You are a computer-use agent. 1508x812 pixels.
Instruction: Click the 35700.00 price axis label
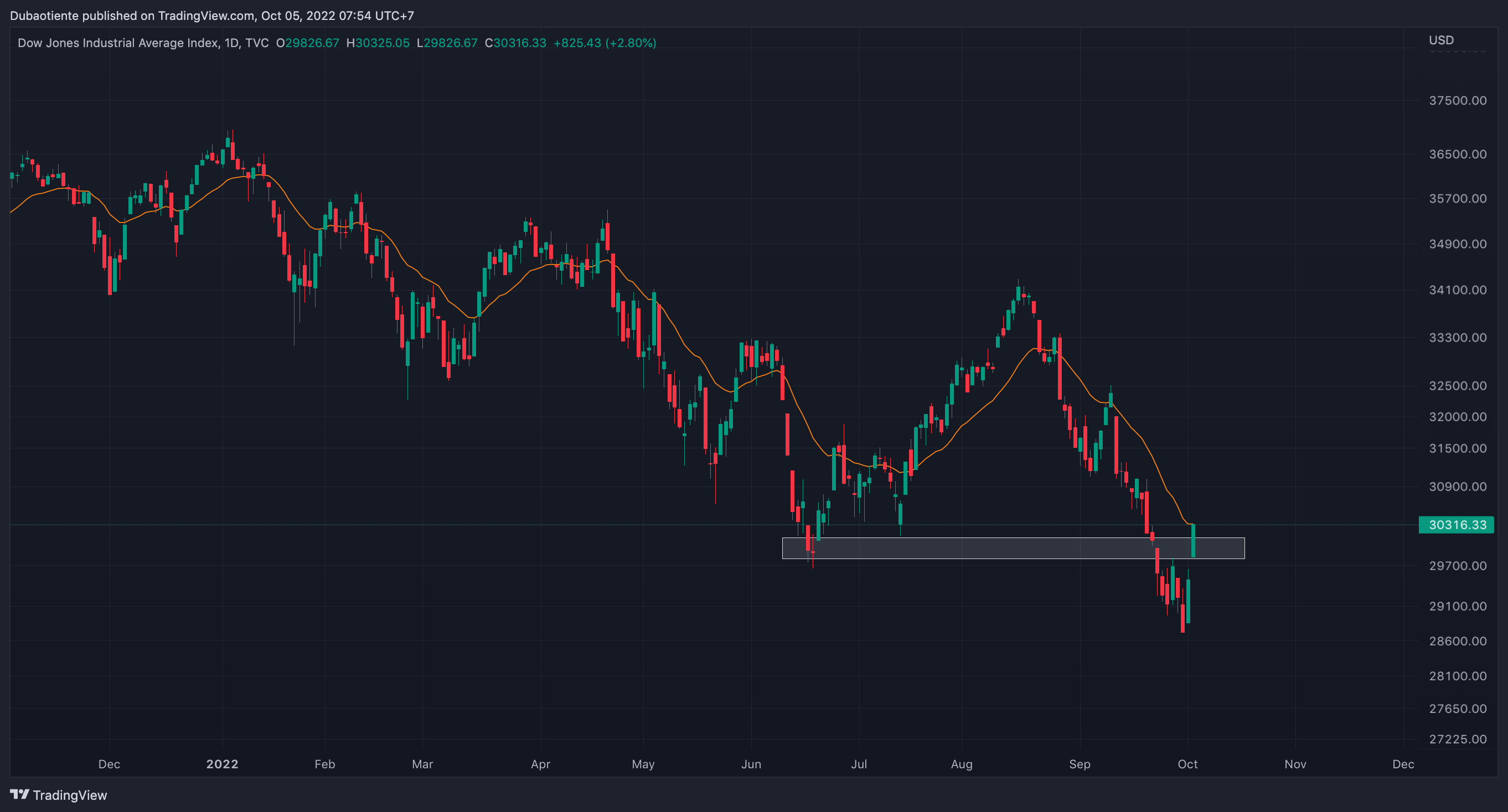1458,199
